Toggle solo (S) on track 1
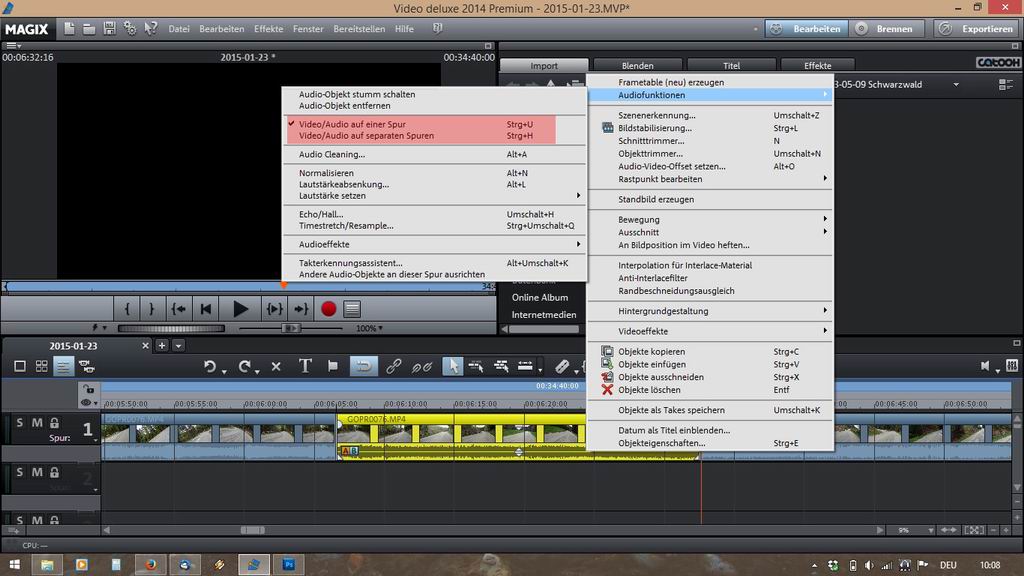The image size is (1024, 576). click(19, 423)
